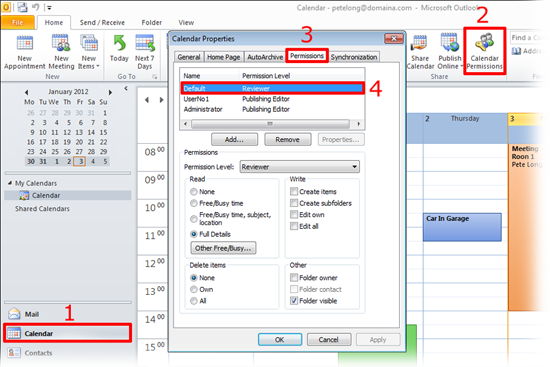Click Cancel in Calendar Properties dialog
Screen dimensions: 550x367
coord(328,340)
